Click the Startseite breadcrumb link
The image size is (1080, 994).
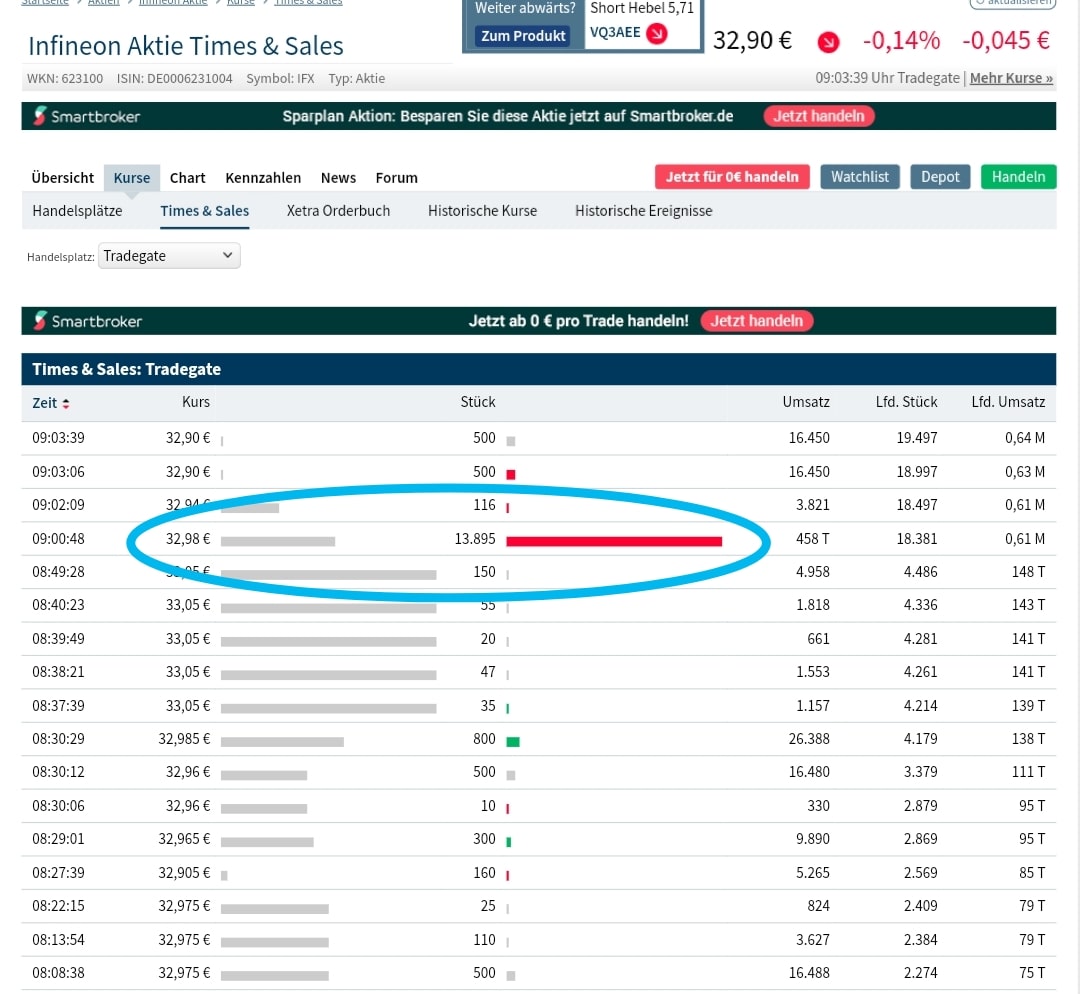coord(45,3)
